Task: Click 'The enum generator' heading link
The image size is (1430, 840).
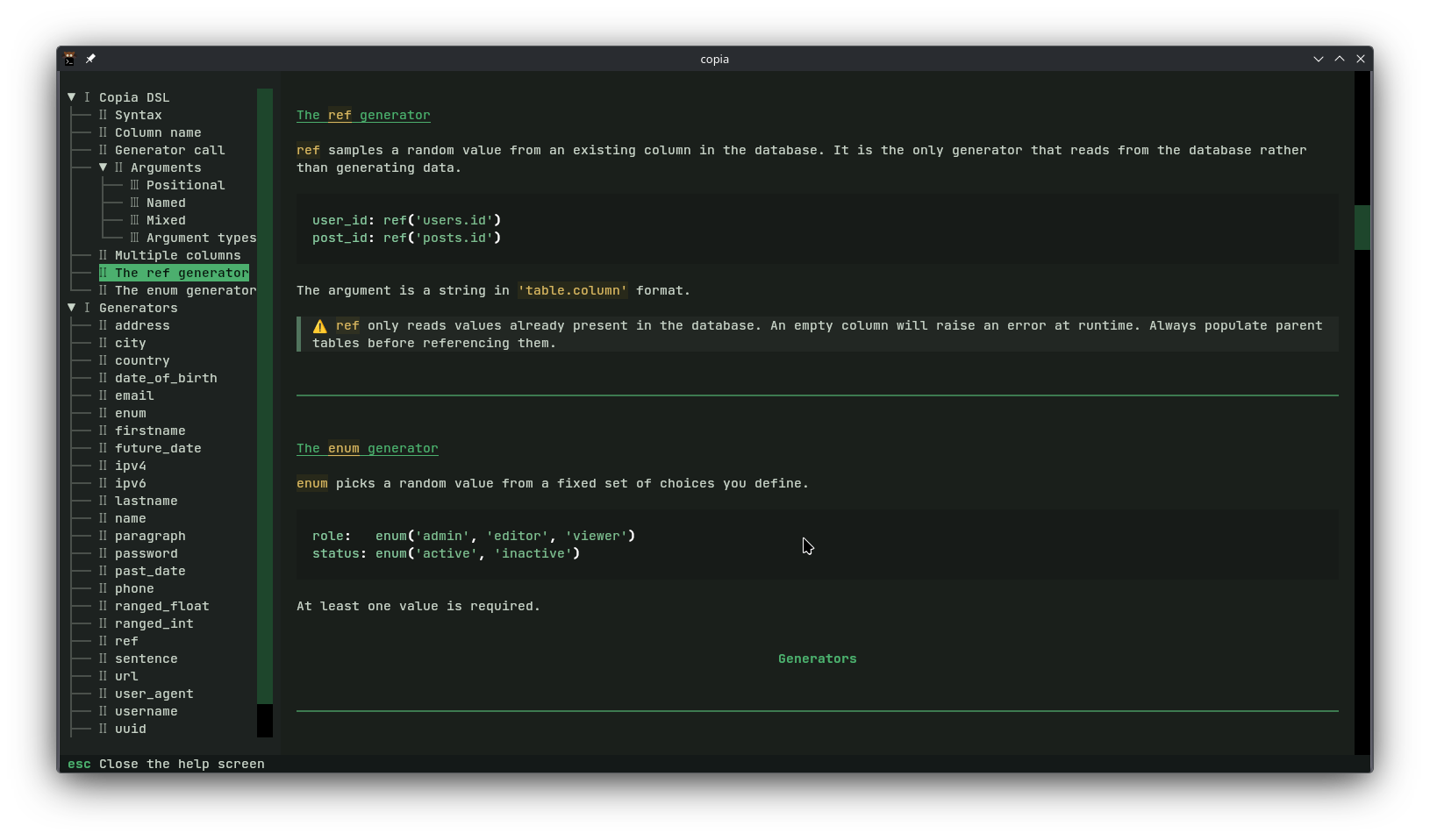Action: coord(367,448)
